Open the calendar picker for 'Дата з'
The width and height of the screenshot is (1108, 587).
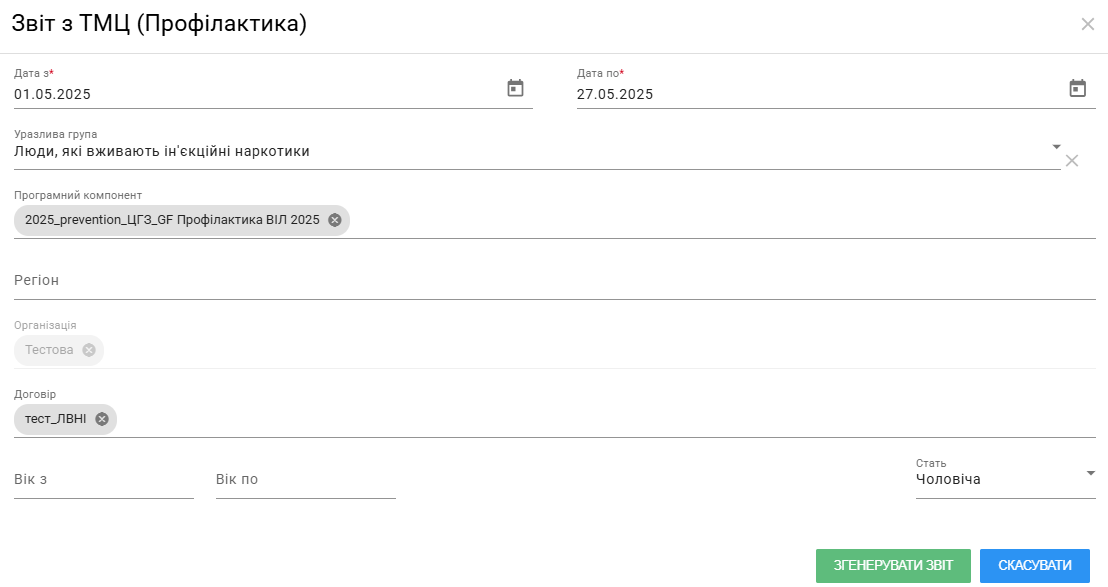click(515, 88)
